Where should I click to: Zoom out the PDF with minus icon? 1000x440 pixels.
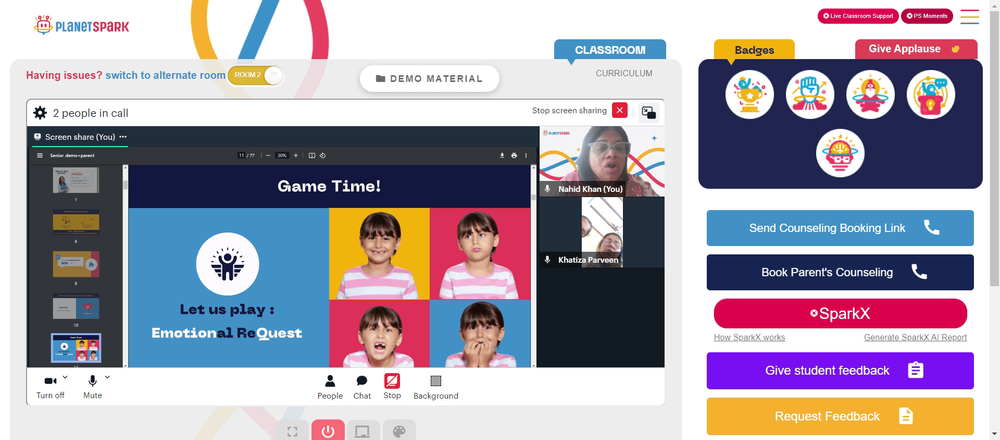pyautogui.click(x=268, y=155)
